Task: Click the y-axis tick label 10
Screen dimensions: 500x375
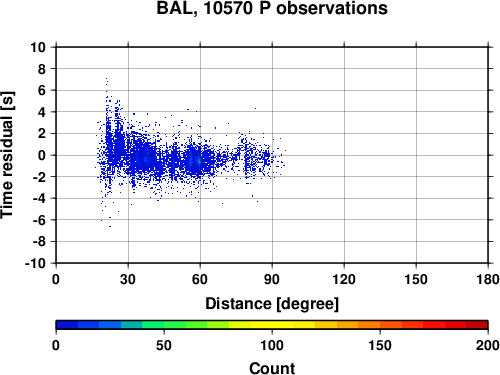Action: point(38,47)
